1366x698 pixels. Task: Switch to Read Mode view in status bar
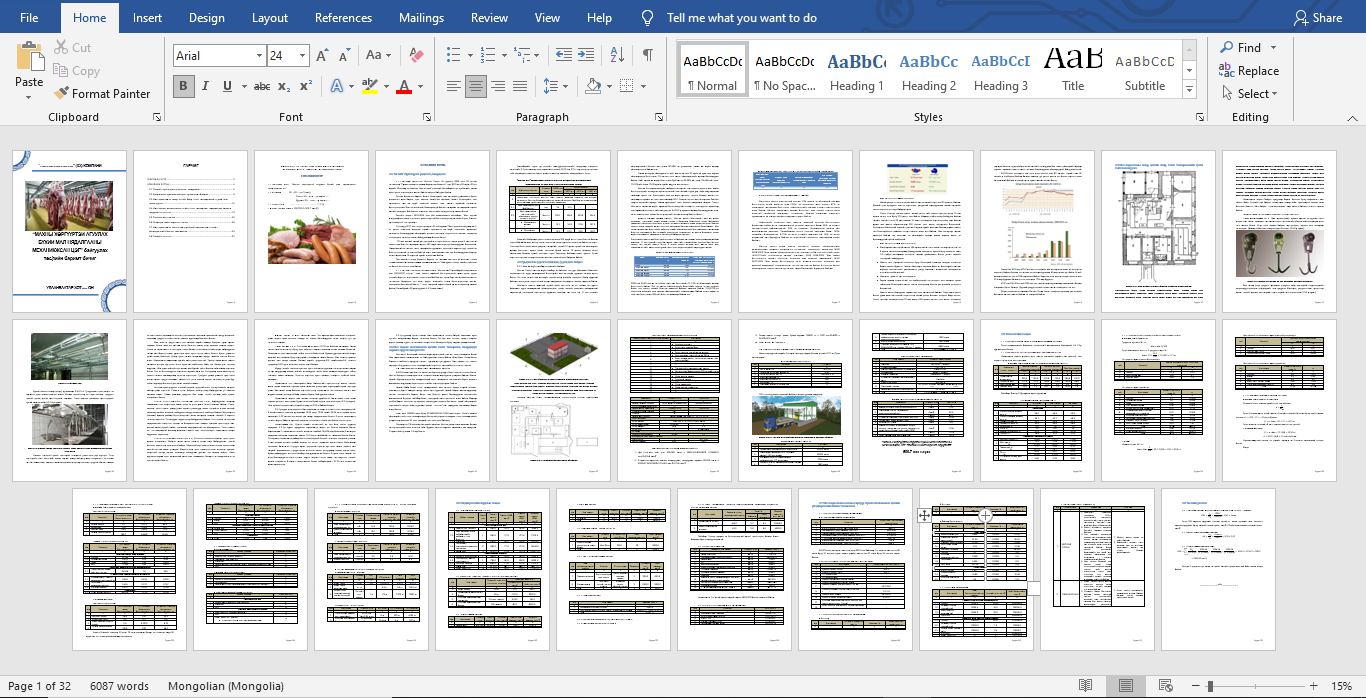(x=1085, y=686)
